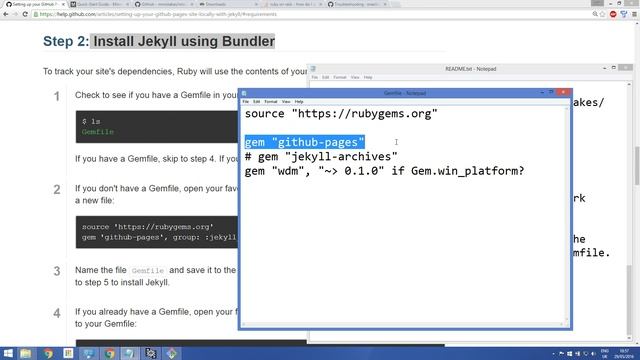Switch to Downloads tab
Viewport: 640px width, 360px height.
pyautogui.click(x=229, y=4)
